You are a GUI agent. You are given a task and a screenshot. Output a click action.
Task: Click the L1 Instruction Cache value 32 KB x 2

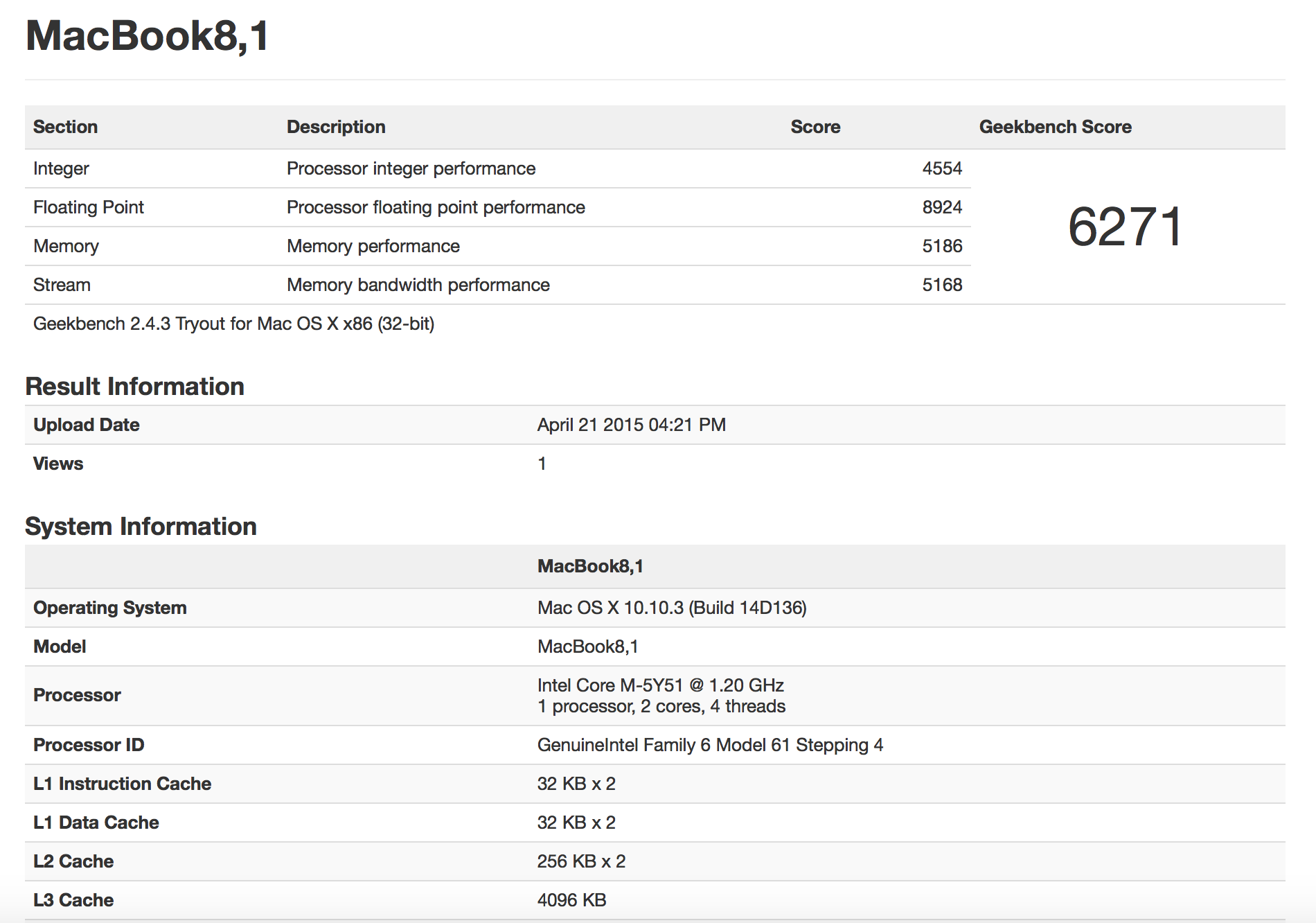(x=576, y=784)
